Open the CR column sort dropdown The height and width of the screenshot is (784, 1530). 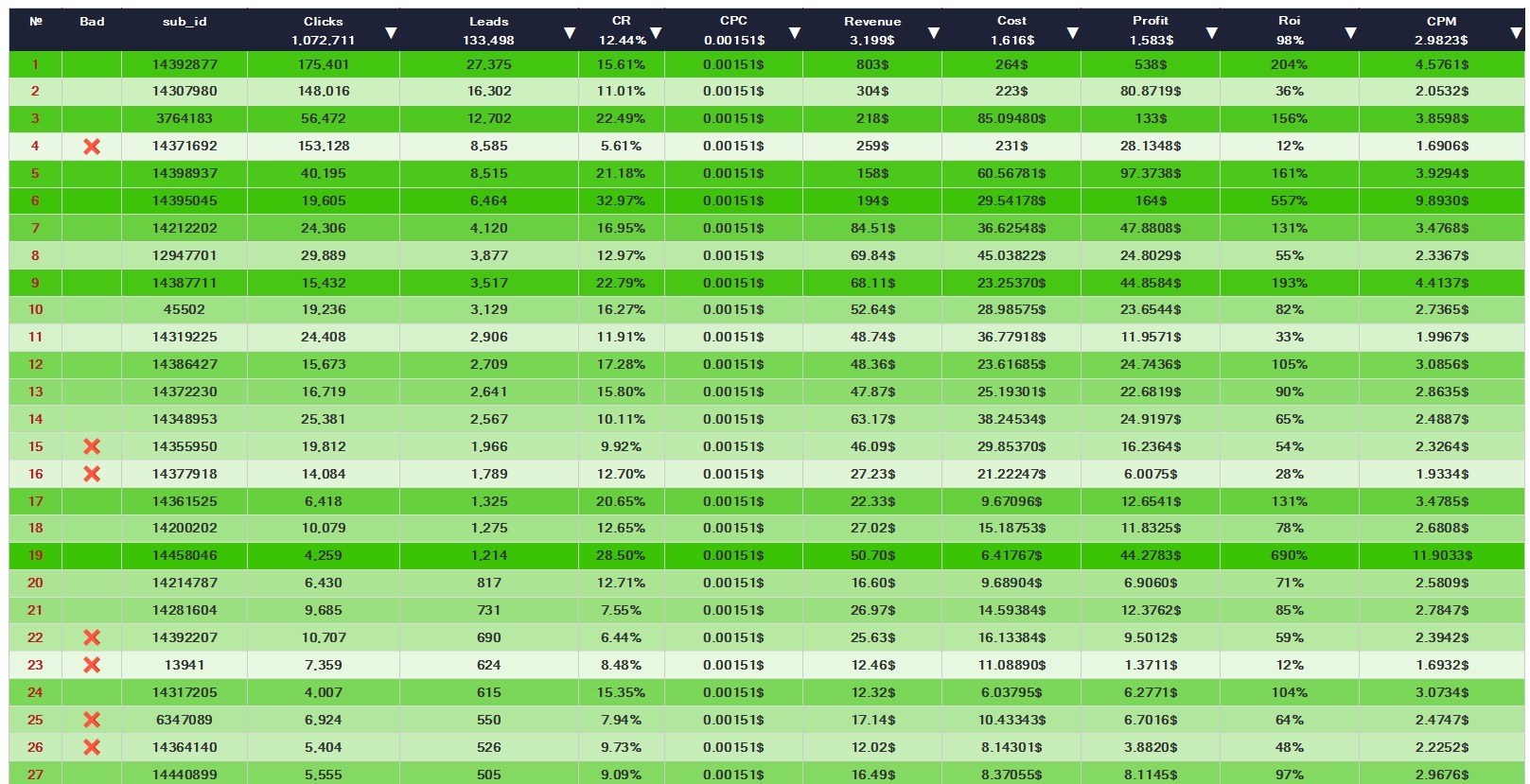[x=656, y=34]
